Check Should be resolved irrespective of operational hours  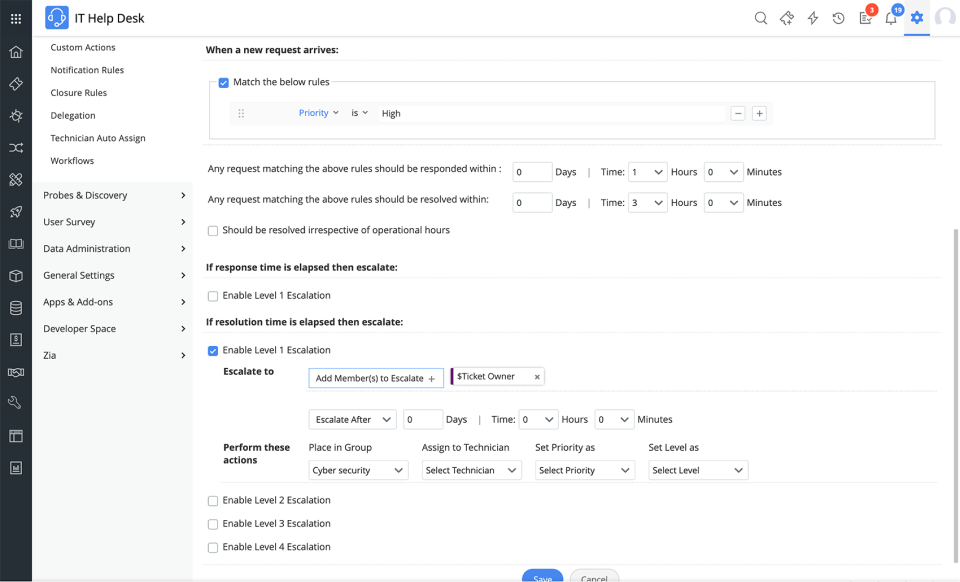click(212, 229)
